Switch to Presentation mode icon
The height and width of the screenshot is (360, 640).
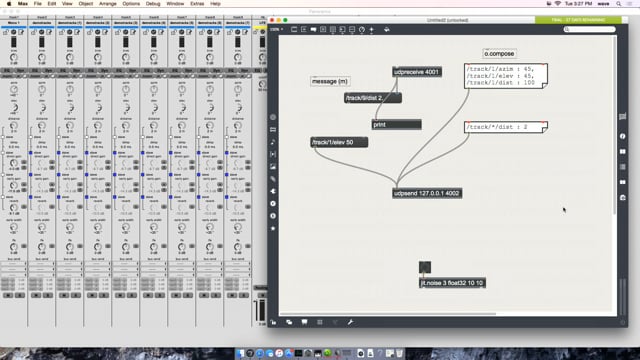pyautogui.click(x=304, y=322)
